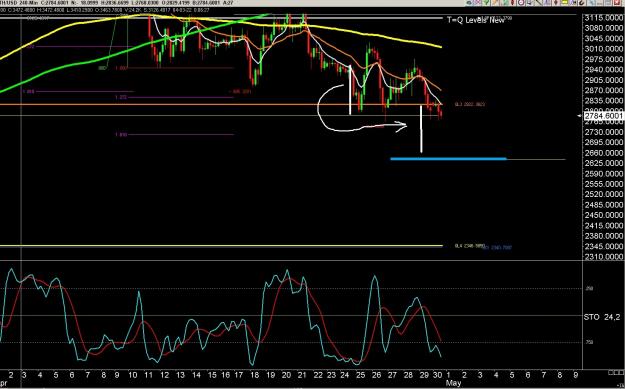Click date 14 on the time axis
625x389 pixels.
pyautogui.click(x=196, y=375)
